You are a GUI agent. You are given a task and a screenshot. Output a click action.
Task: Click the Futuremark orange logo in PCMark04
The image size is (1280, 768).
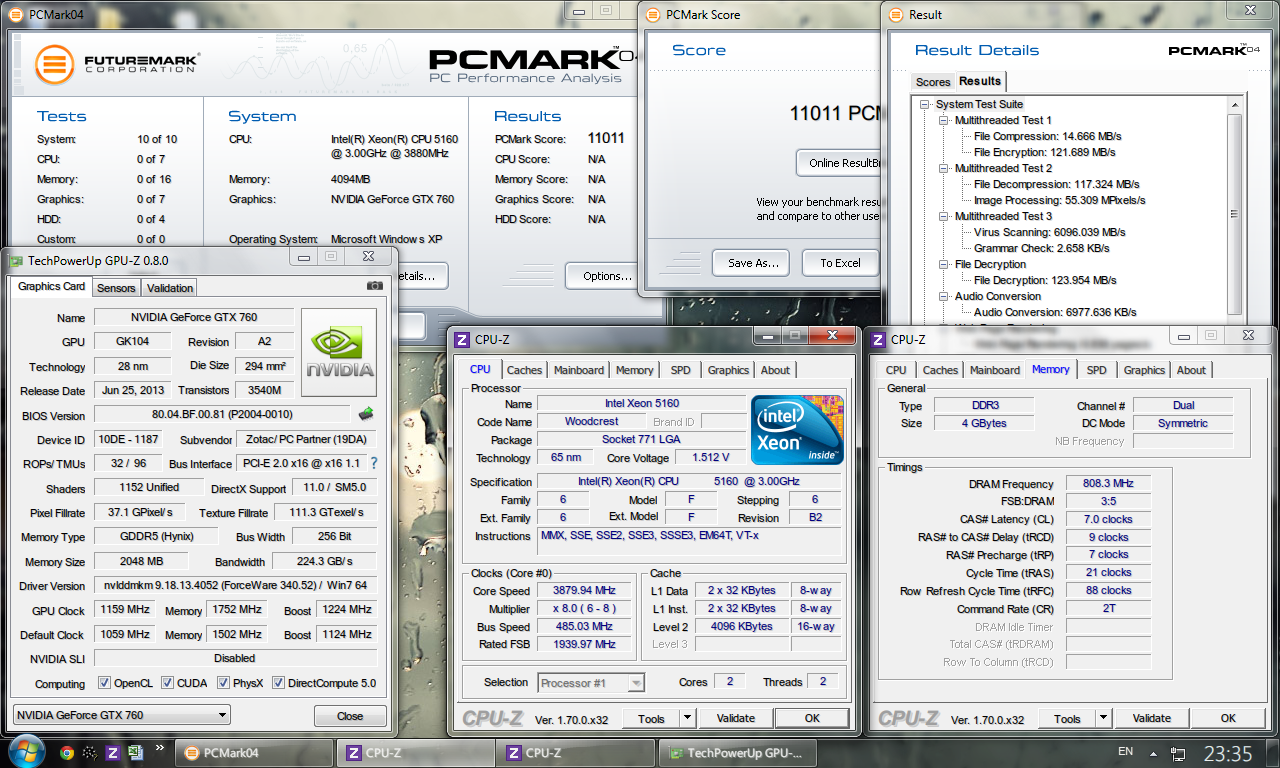pyautogui.click(x=55, y=65)
